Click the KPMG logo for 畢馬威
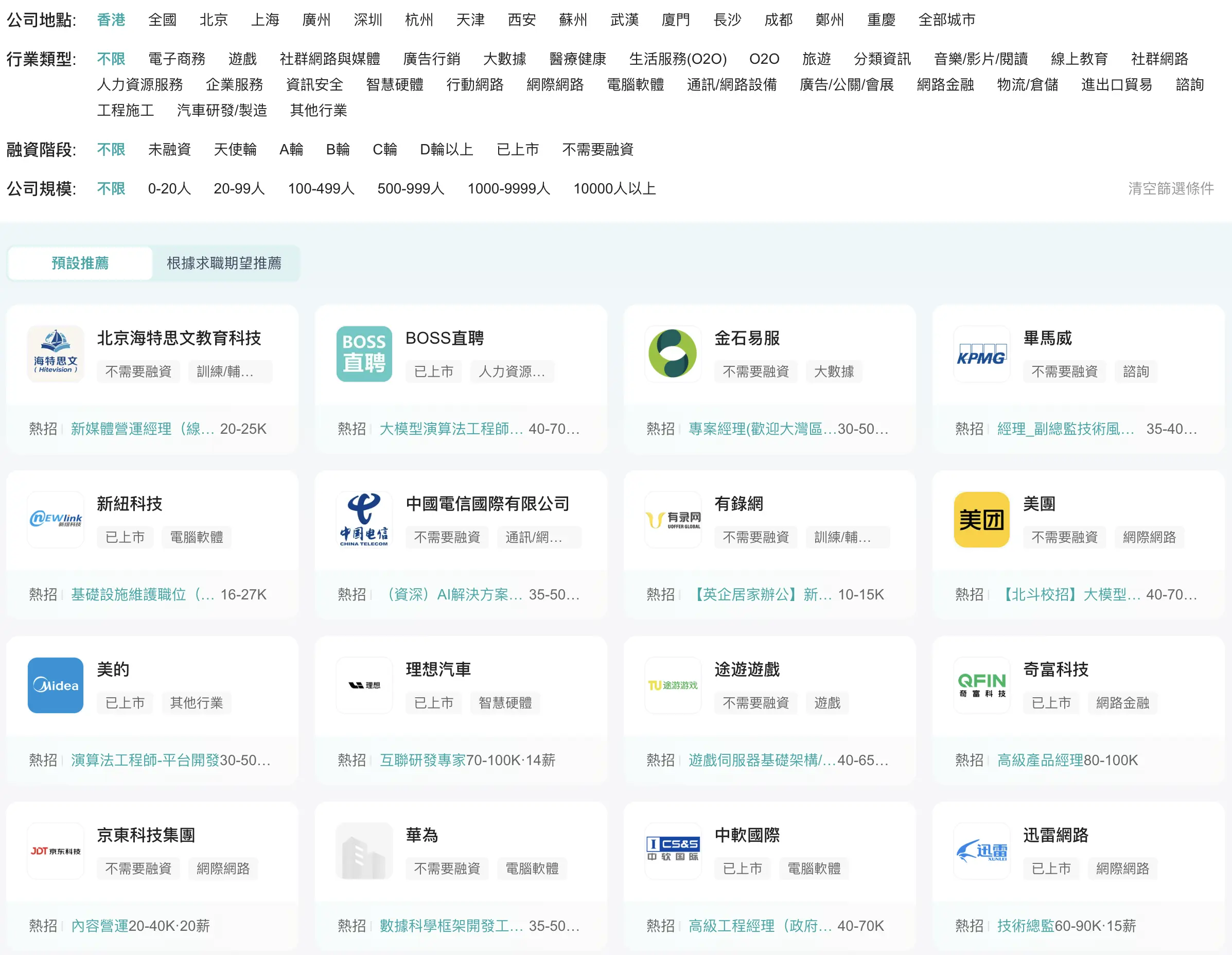The width and height of the screenshot is (1232, 955). [x=981, y=353]
